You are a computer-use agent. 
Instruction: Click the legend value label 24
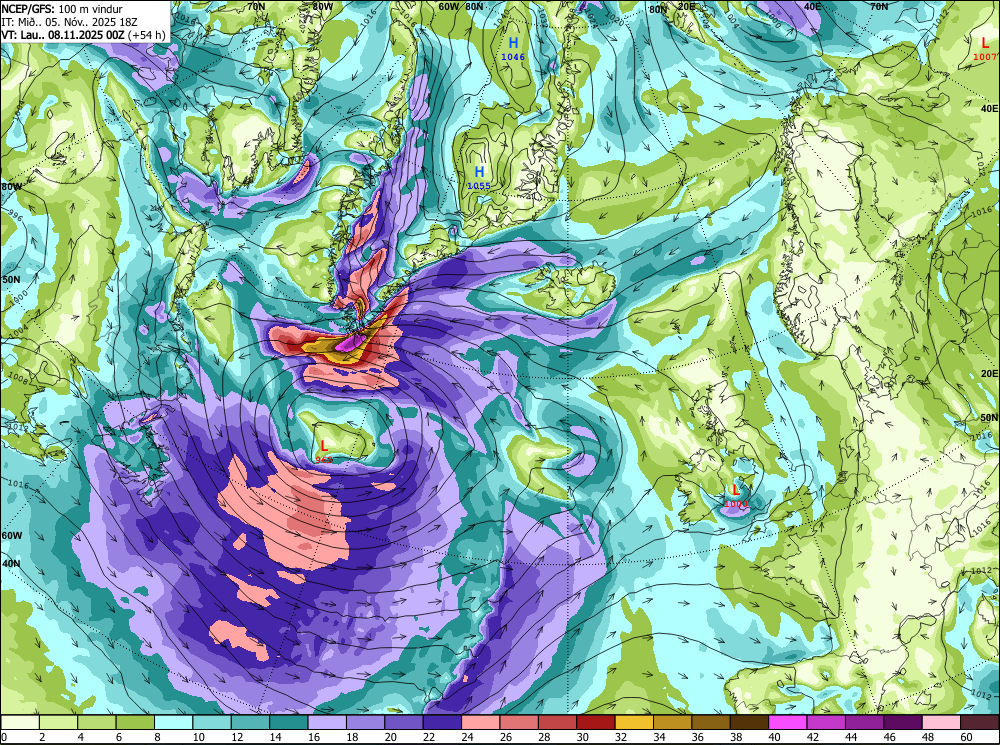(467, 737)
